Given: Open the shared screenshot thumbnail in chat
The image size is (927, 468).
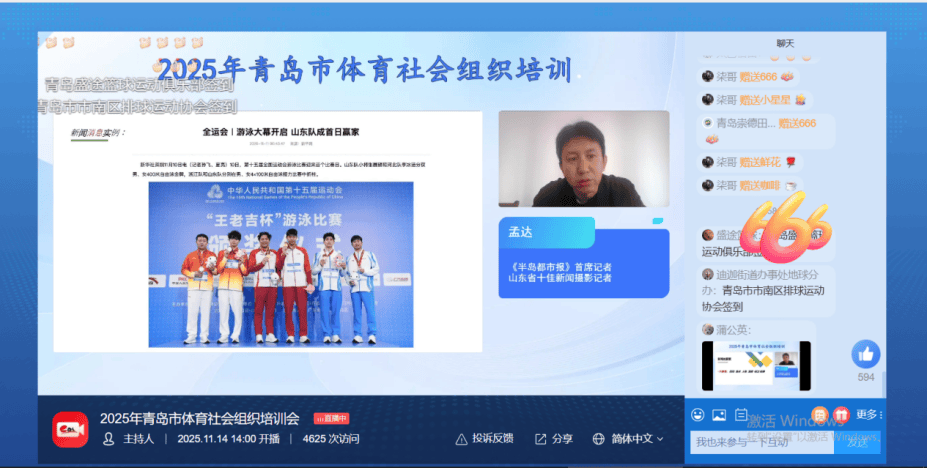Looking at the screenshot, I should (756, 366).
